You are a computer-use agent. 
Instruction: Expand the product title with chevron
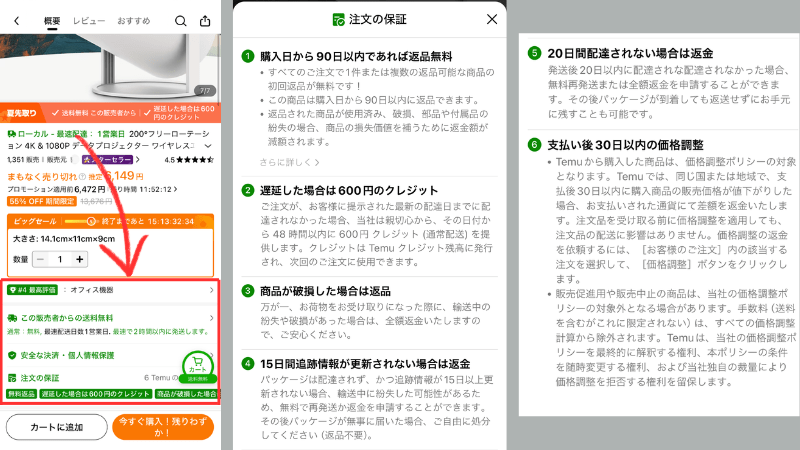208,146
